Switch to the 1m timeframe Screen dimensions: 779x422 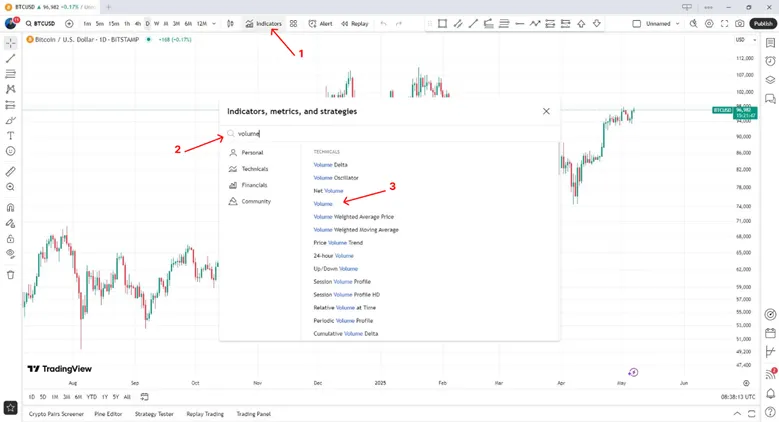87,23
